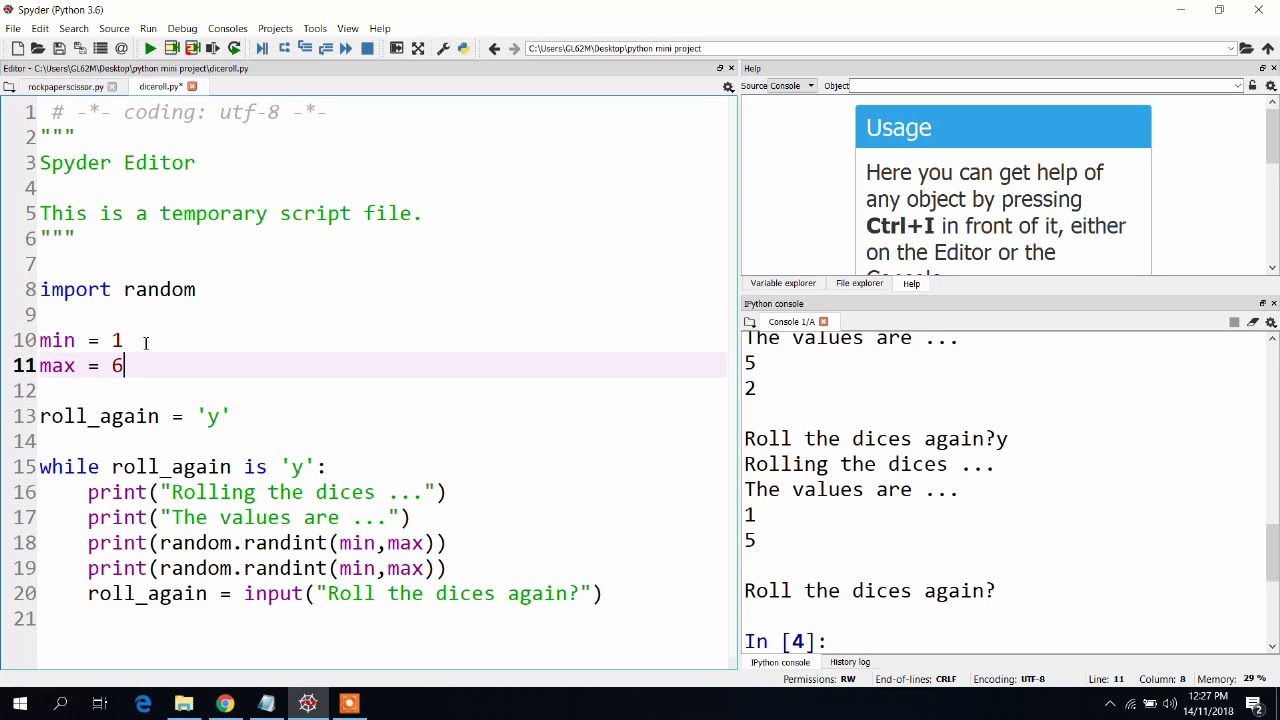Open the Run menu

click(x=148, y=29)
